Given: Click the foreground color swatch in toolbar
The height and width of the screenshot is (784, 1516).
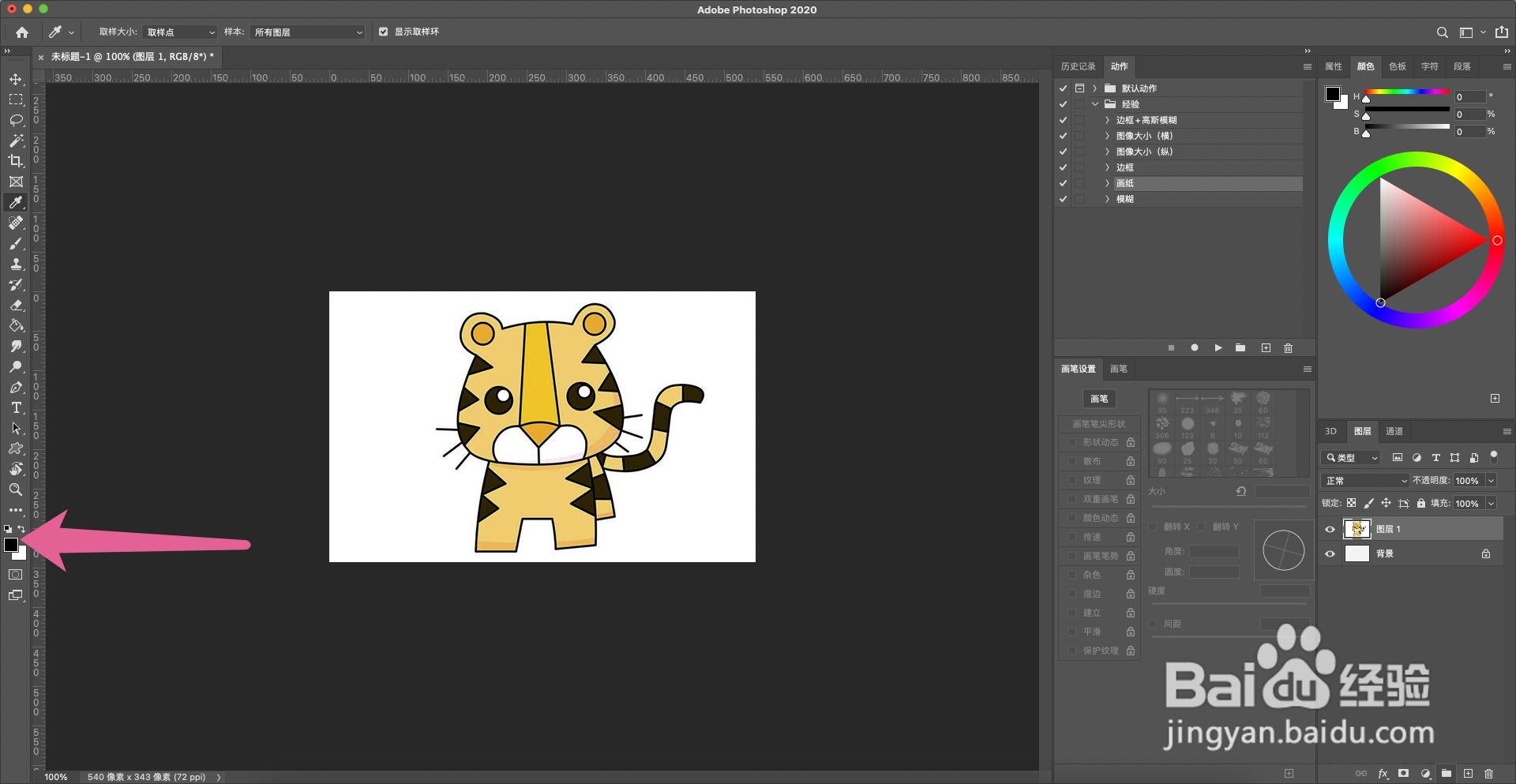Looking at the screenshot, I should tap(11, 545).
